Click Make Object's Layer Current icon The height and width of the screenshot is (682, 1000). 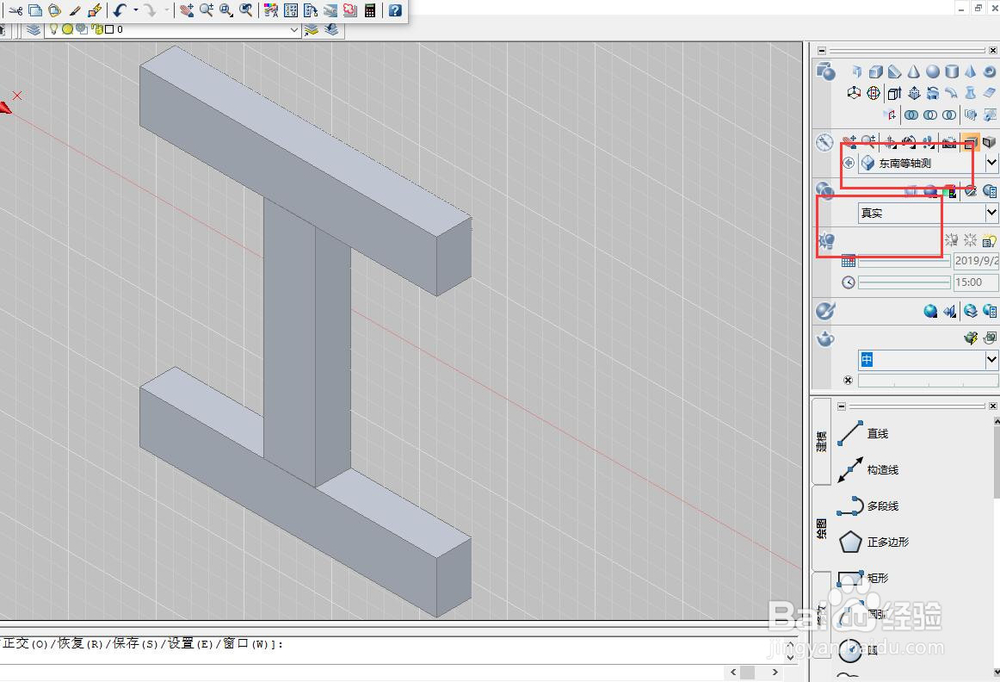point(311,29)
